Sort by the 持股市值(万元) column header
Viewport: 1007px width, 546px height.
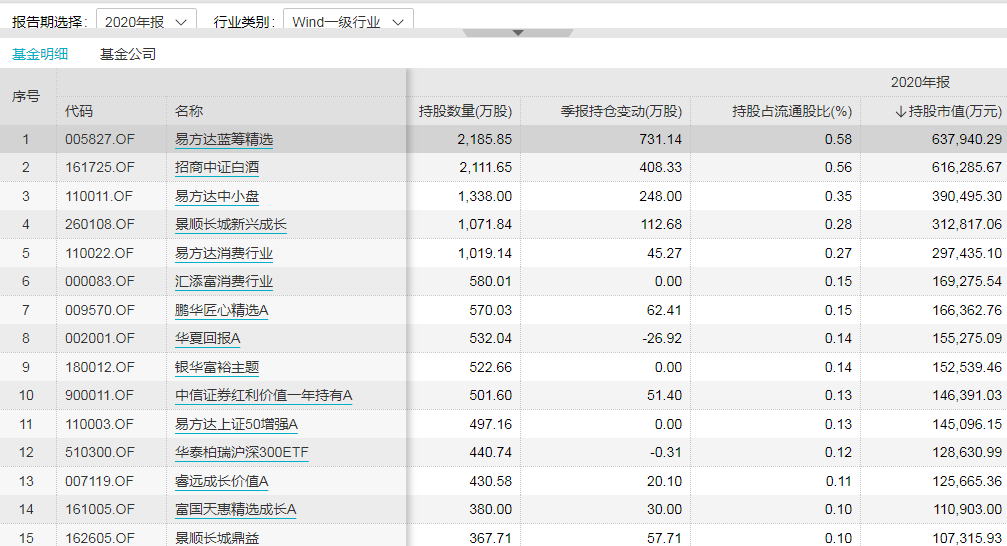coord(948,111)
